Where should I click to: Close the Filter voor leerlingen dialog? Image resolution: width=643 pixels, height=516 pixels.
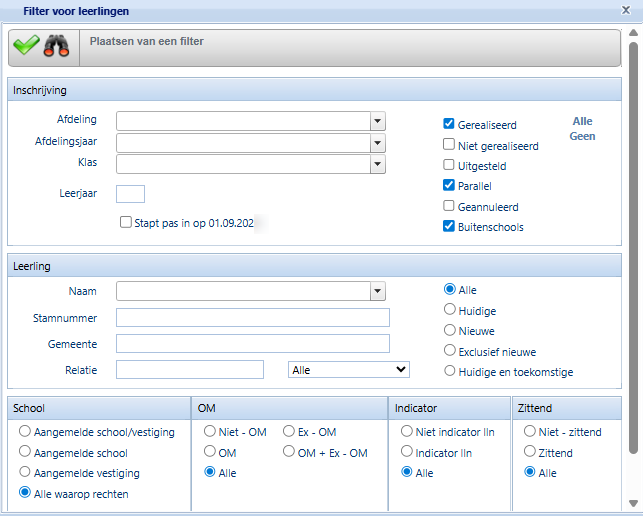coord(626,10)
